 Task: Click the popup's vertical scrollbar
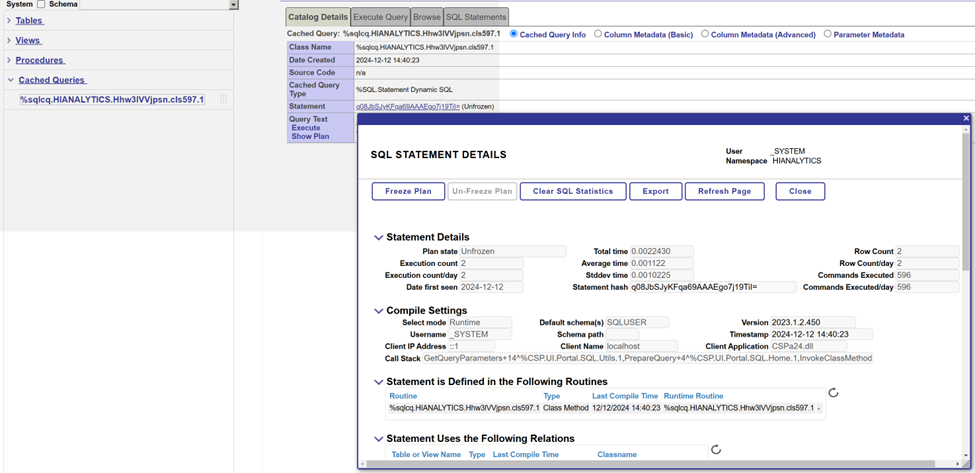(966, 200)
